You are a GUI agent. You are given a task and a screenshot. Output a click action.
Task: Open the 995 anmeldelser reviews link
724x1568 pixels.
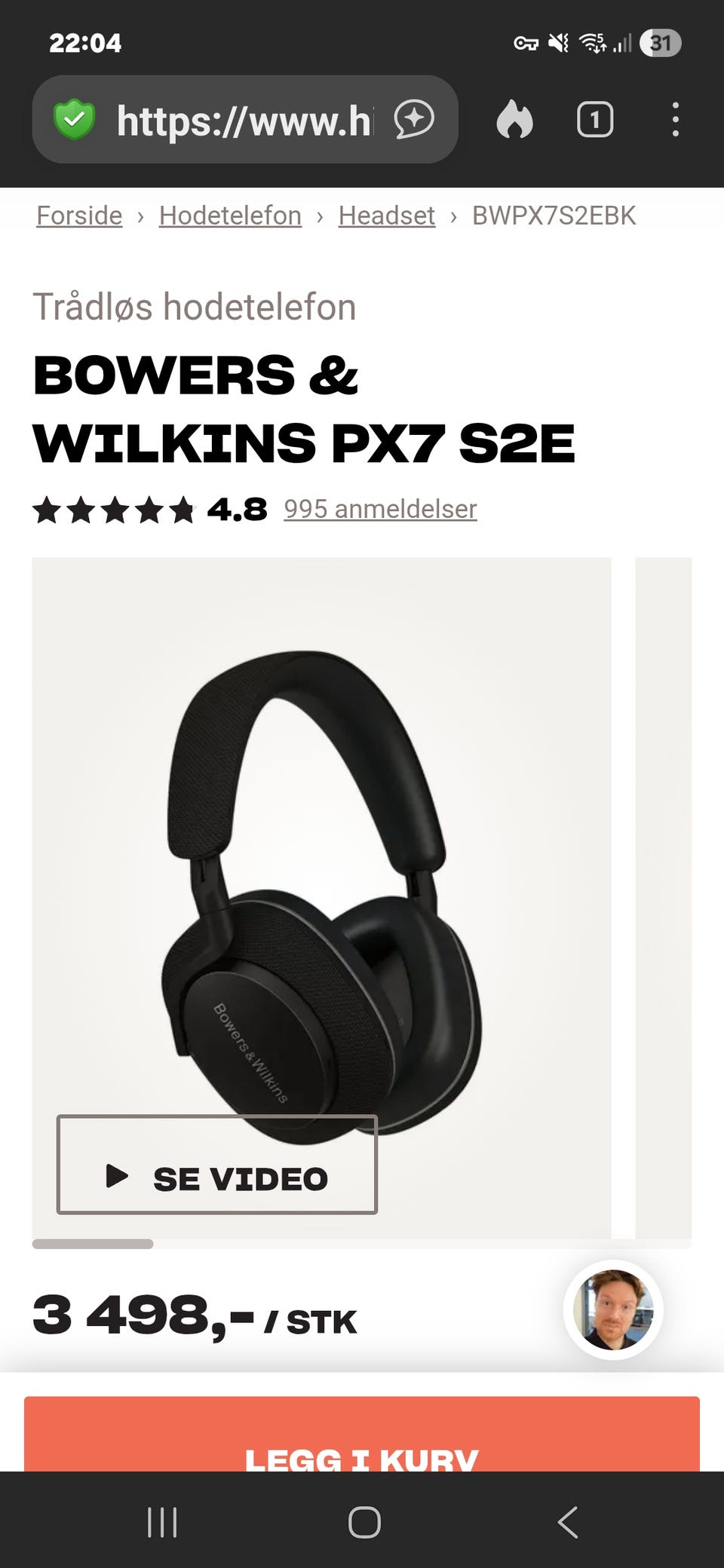[380, 509]
